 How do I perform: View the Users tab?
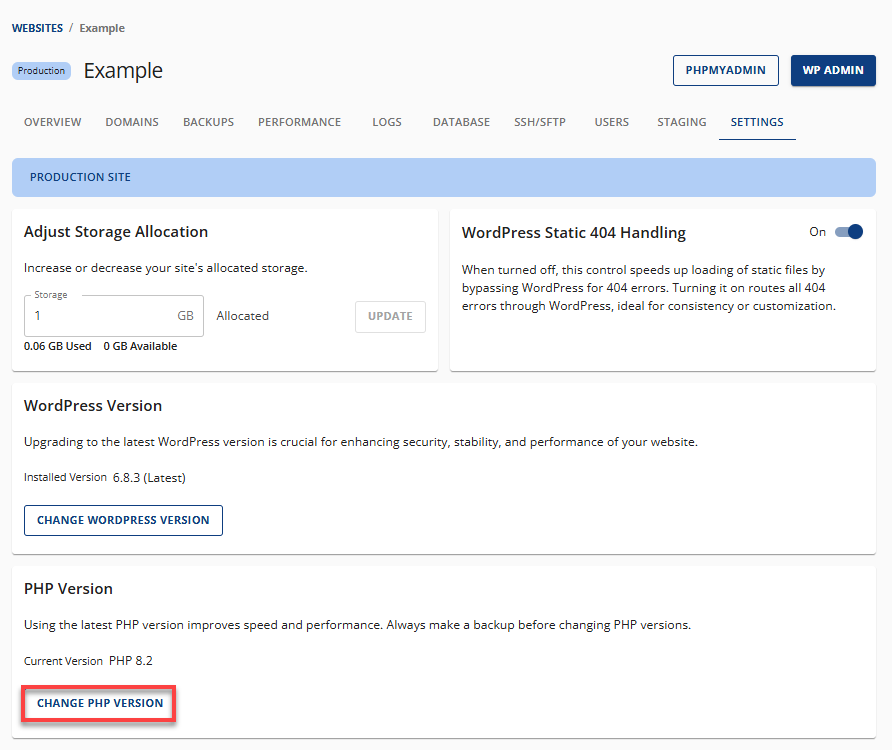611,122
